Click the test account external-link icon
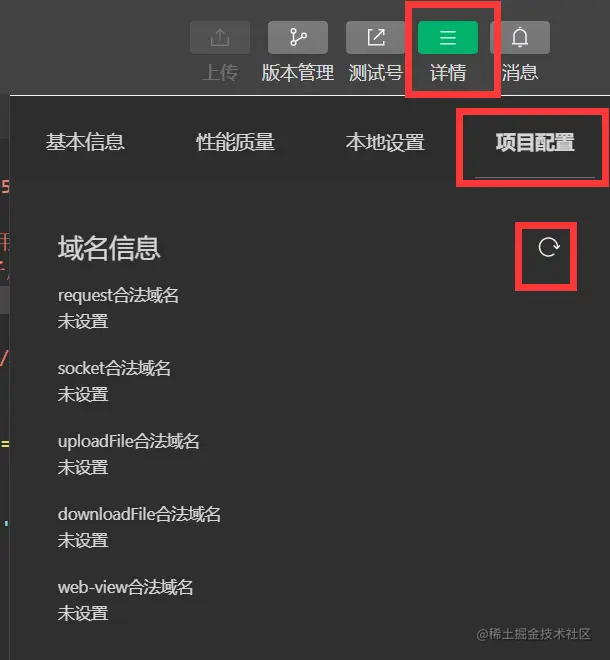Screen dimensions: 610x660 376,37
